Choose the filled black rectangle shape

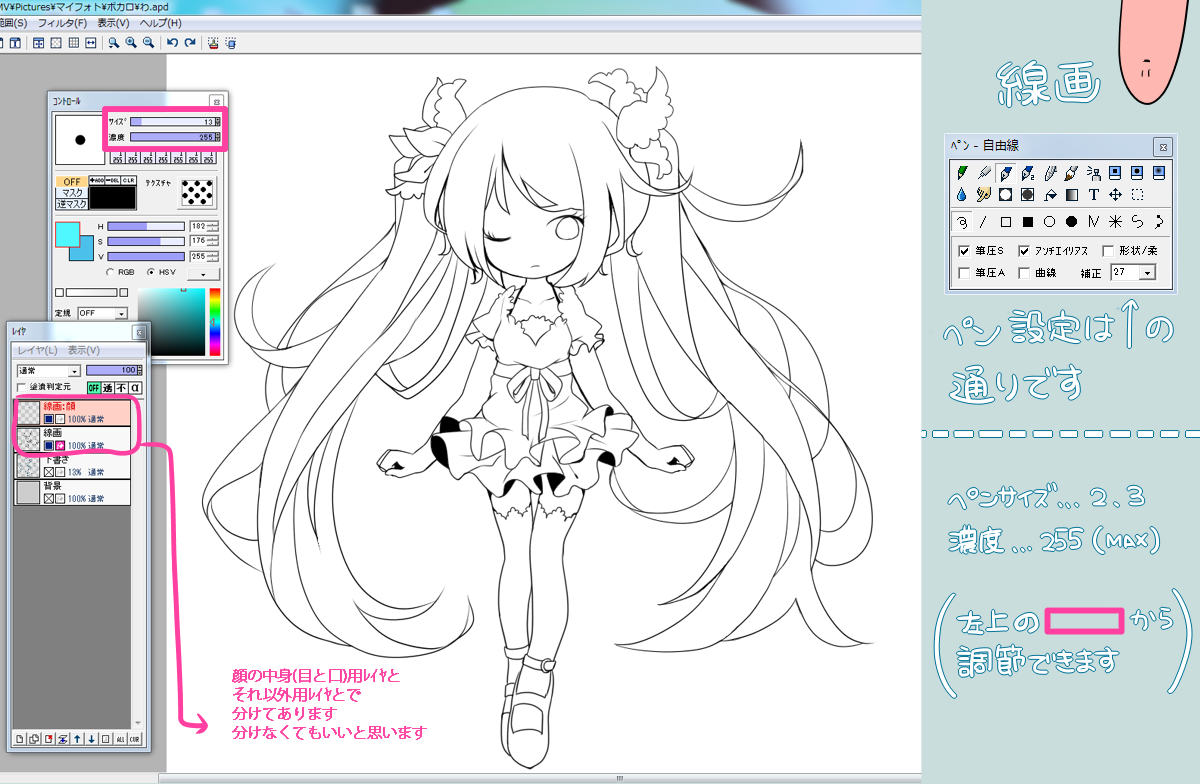1028,221
